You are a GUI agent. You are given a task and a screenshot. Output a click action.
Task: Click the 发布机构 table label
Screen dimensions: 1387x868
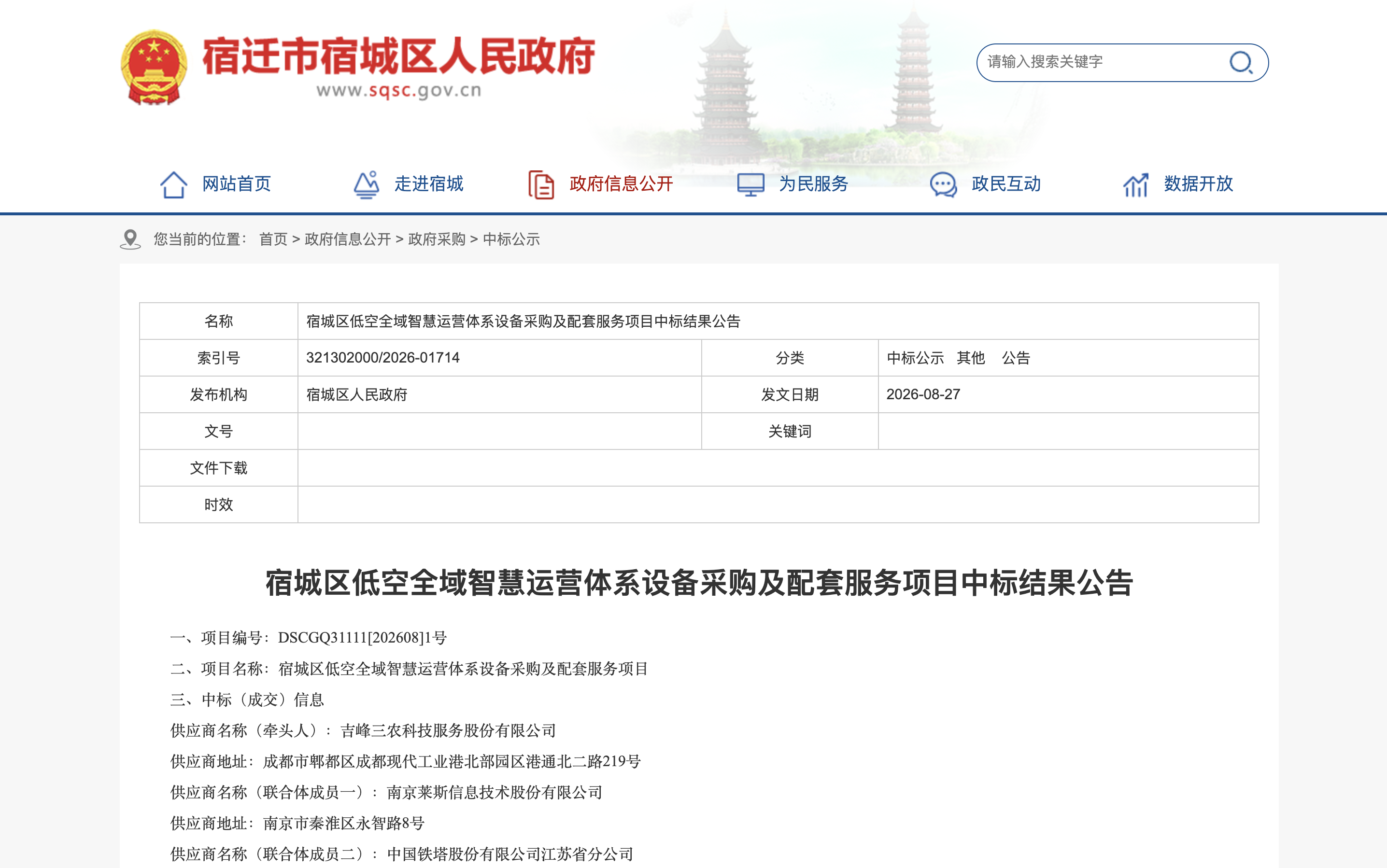click(218, 394)
